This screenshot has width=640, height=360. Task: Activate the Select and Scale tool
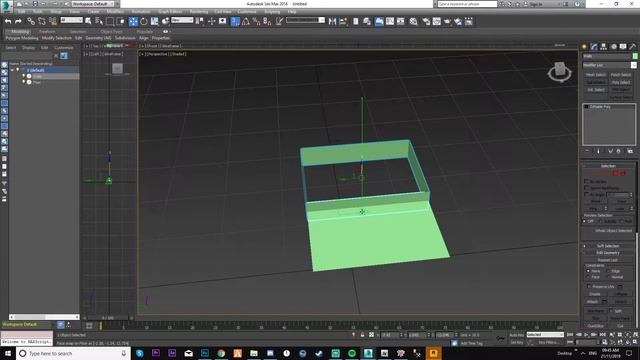point(155,21)
